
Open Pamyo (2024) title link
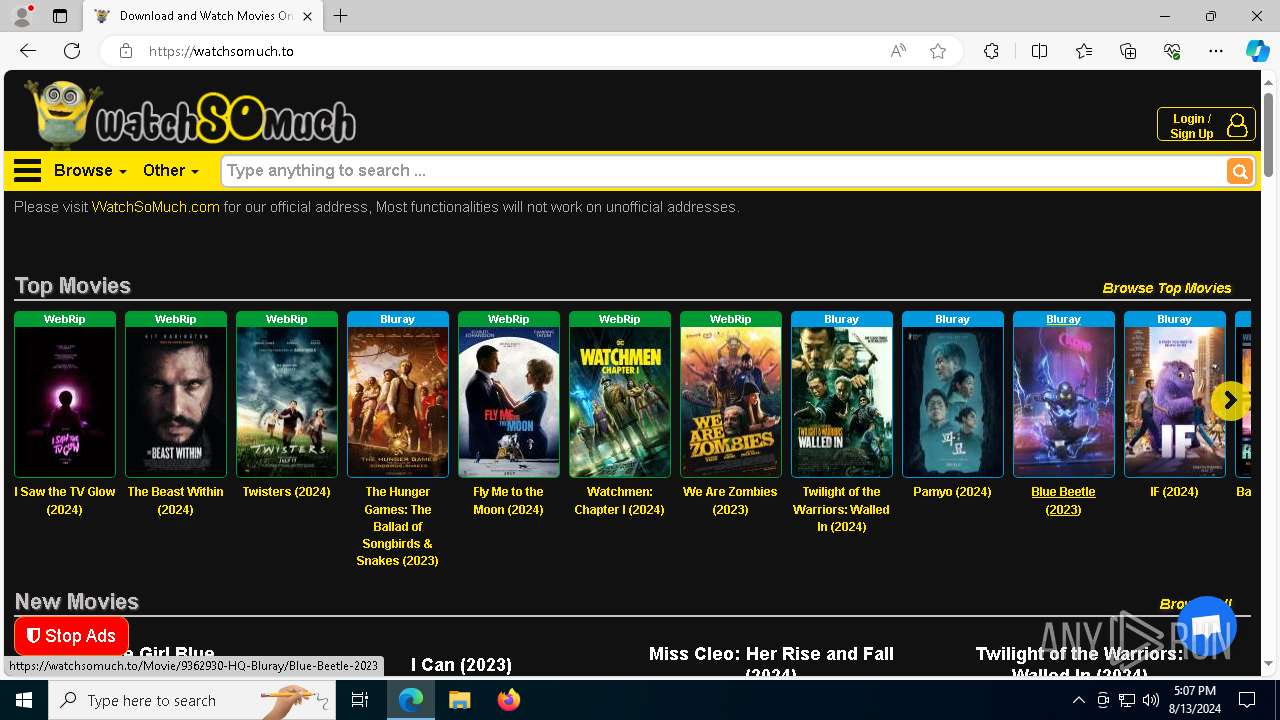(x=952, y=491)
